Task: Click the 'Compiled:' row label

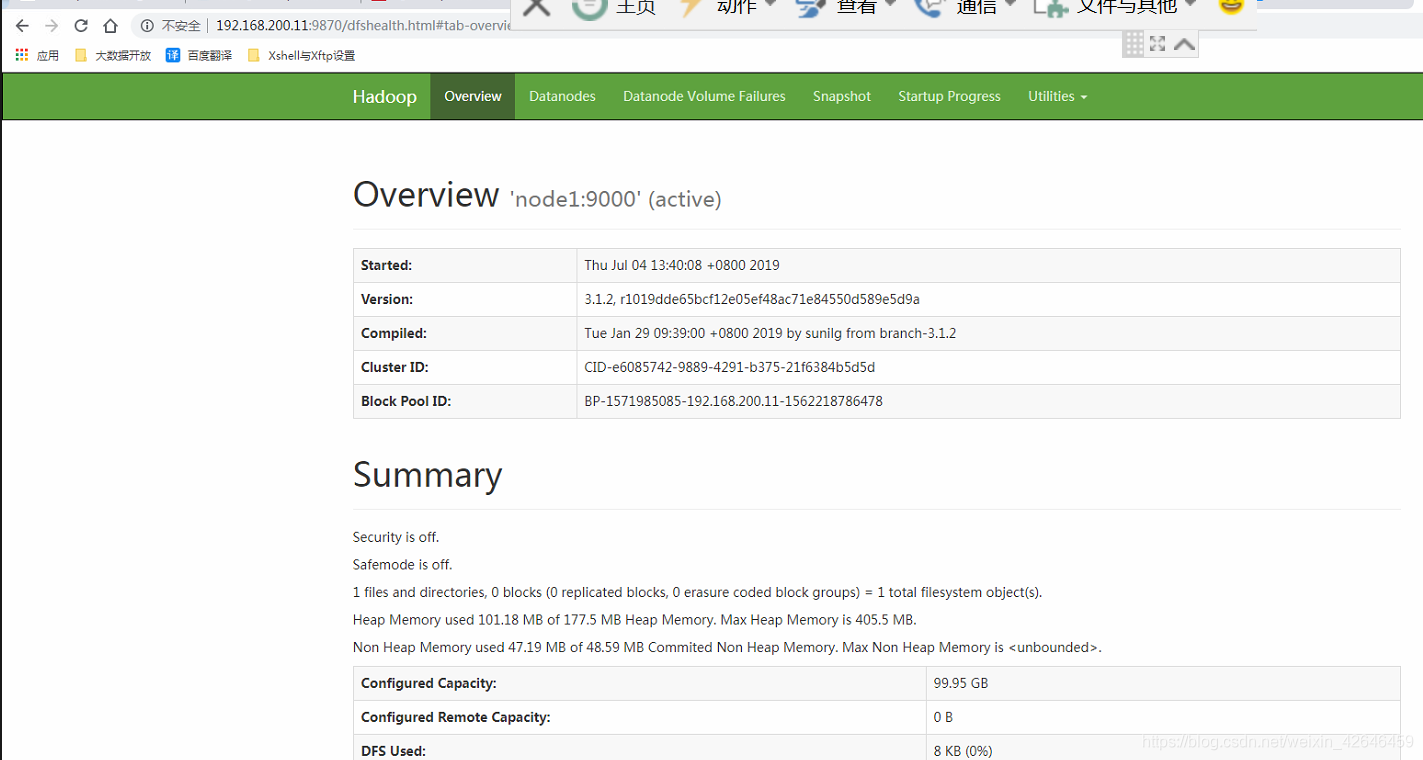Action: 394,334
